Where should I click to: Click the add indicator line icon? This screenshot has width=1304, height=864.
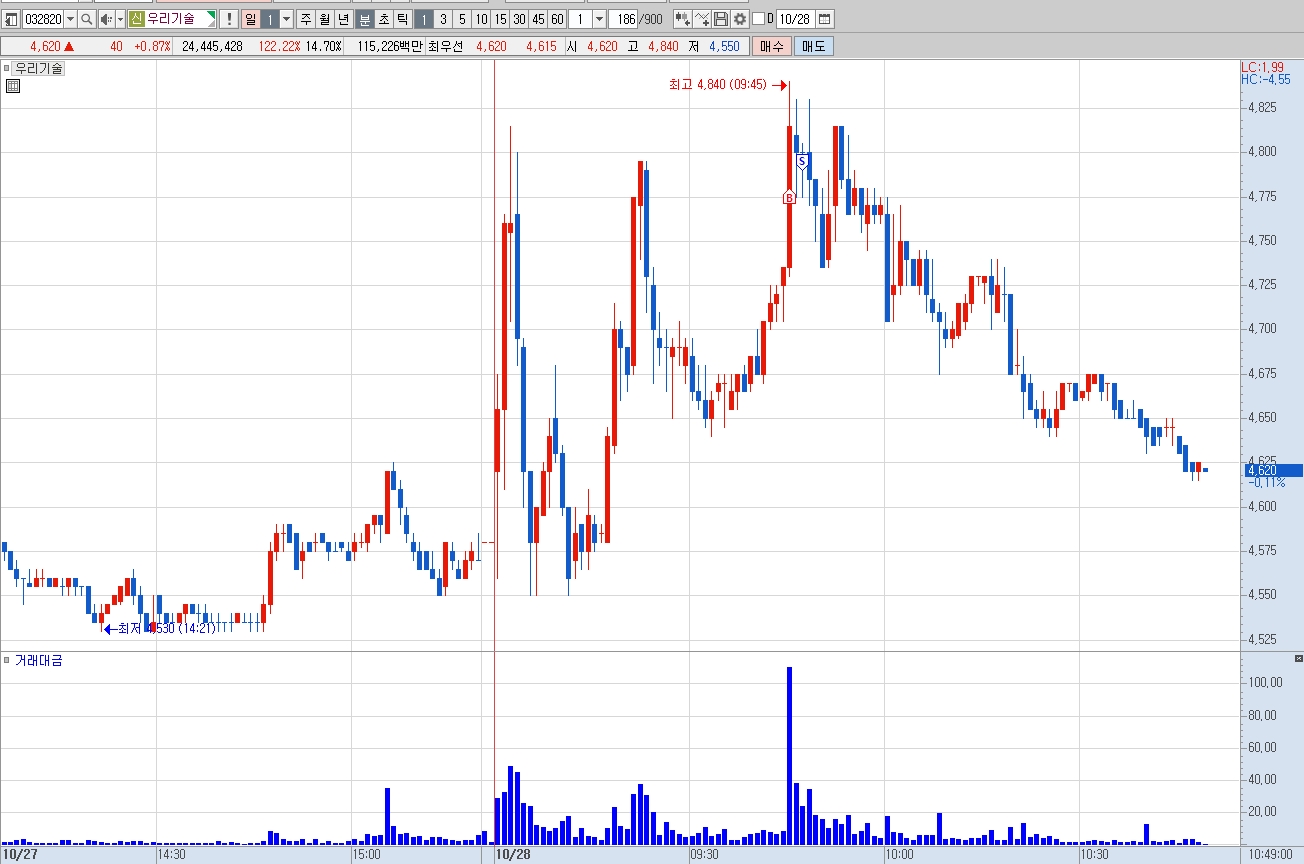coord(701,19)
